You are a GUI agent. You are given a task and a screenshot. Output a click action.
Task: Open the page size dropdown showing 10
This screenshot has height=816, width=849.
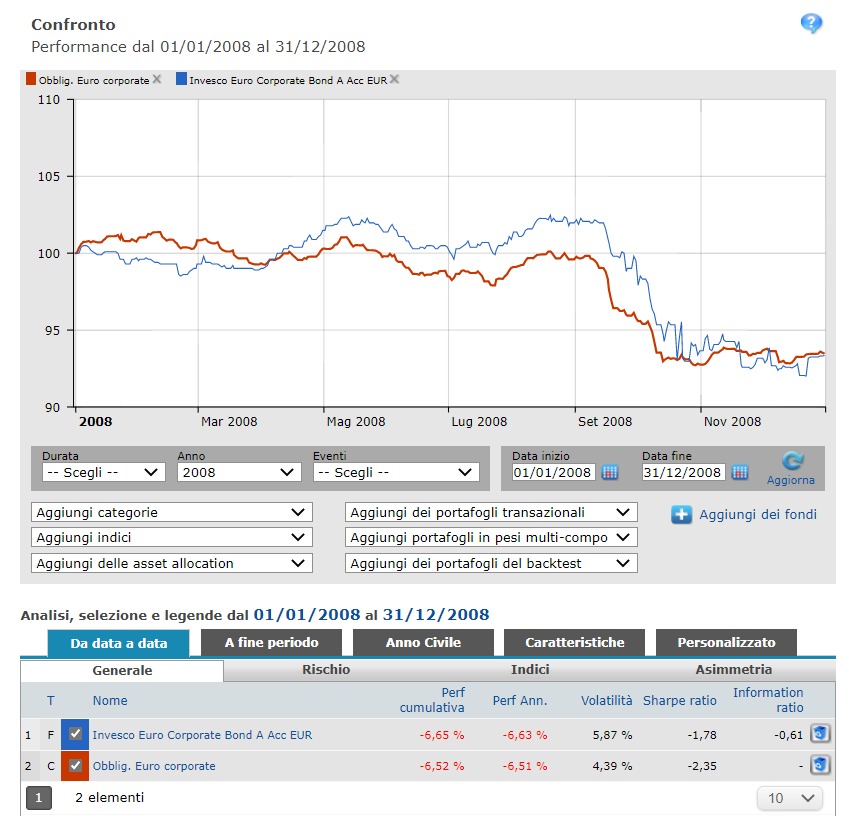(x=789, y=798)
